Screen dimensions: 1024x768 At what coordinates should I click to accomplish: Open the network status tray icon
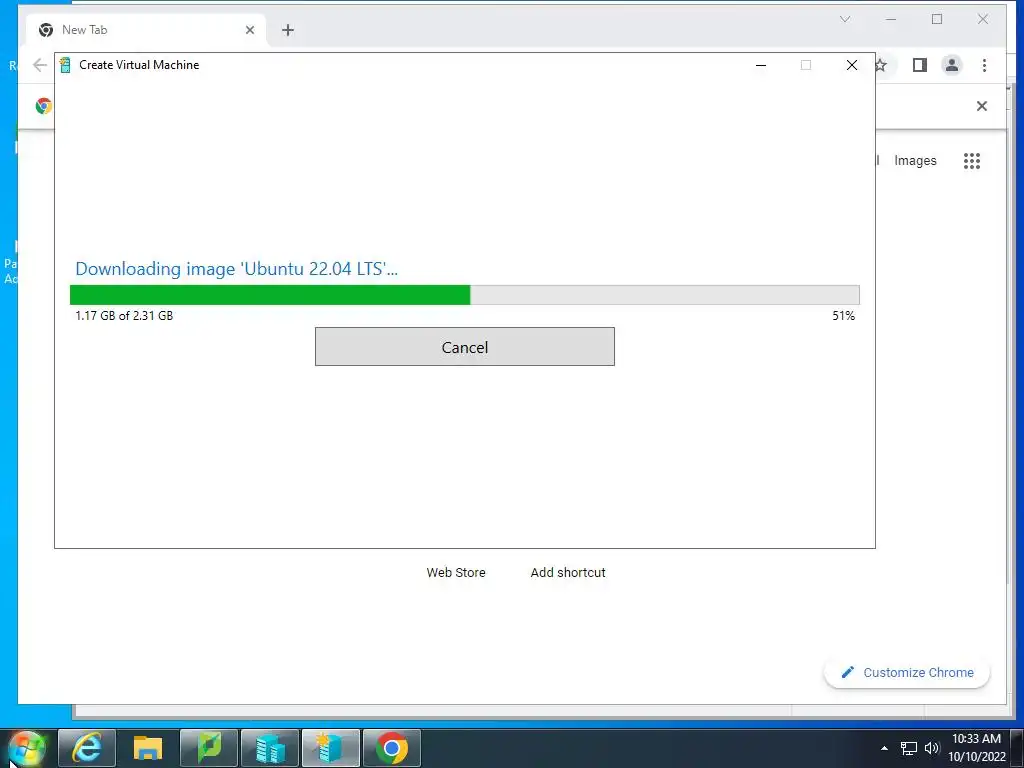click(908, 748)
